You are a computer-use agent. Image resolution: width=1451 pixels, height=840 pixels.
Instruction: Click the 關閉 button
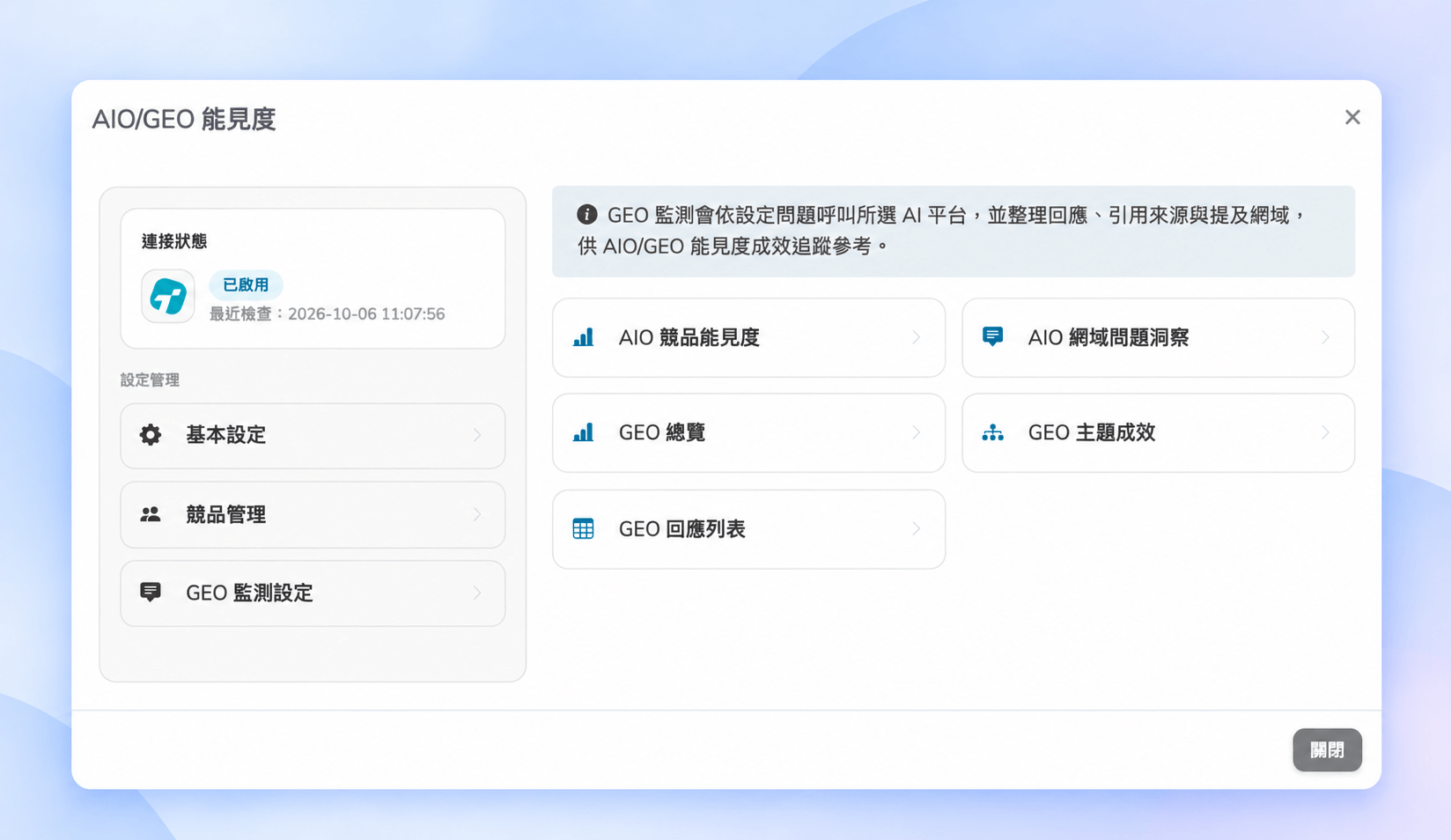tap(1327, 750)
